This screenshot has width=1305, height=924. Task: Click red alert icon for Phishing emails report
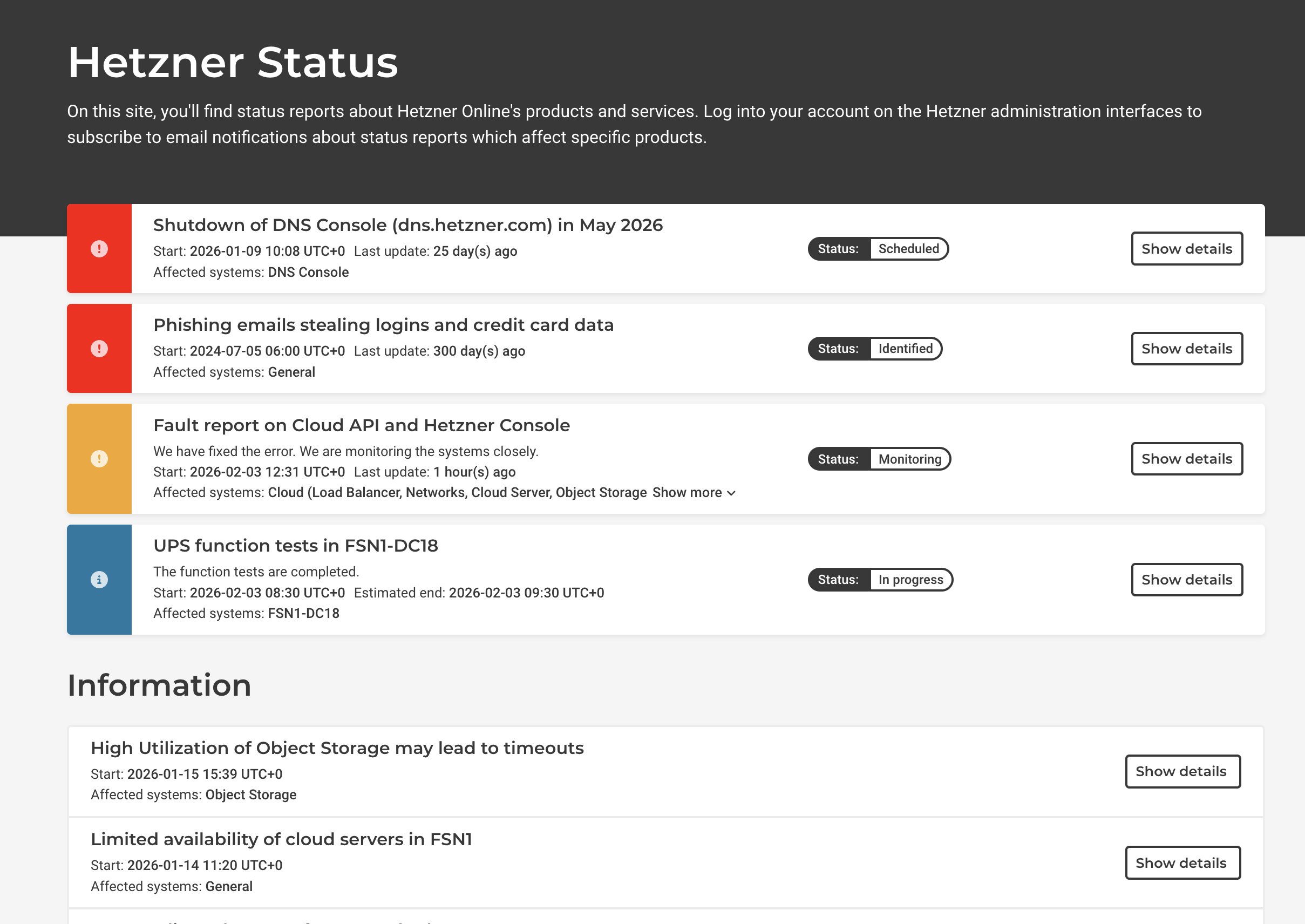[99, 349]
